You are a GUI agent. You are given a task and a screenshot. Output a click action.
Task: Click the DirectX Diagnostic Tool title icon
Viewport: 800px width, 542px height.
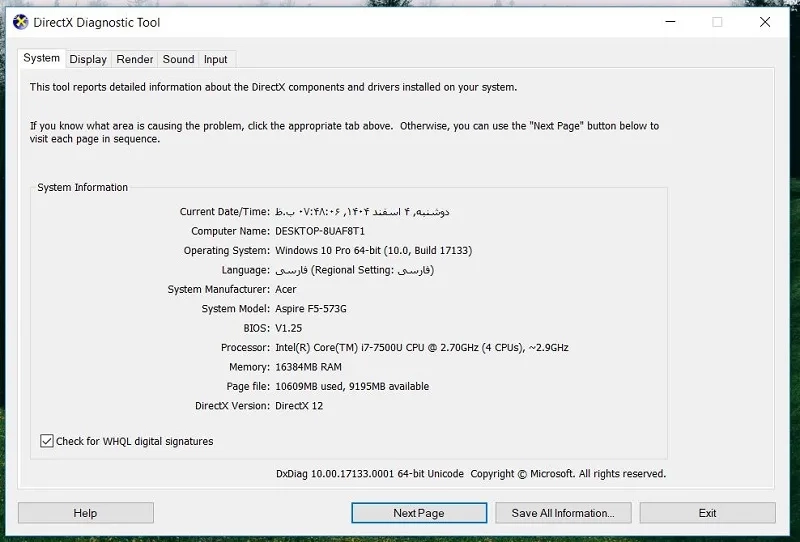[x=20, y=22]
